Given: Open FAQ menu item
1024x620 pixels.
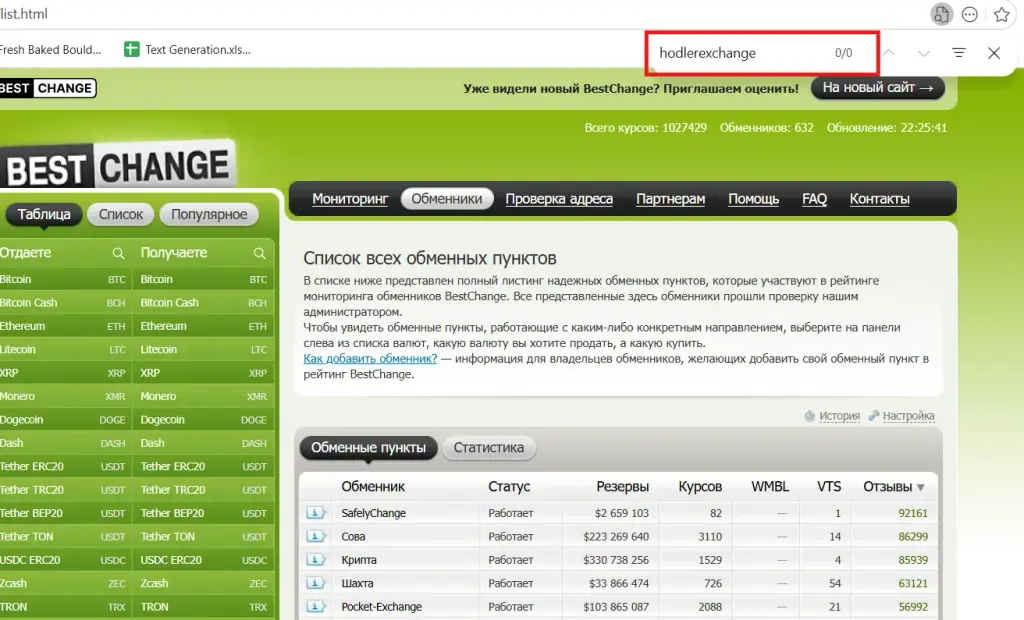Looking at the screenshot, I should [x=814, y=199].
